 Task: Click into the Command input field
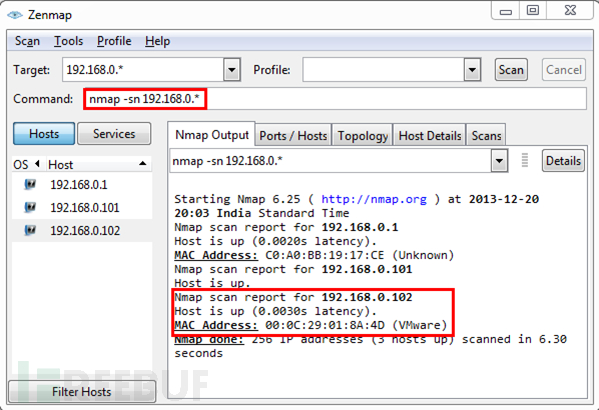point(335,99)
